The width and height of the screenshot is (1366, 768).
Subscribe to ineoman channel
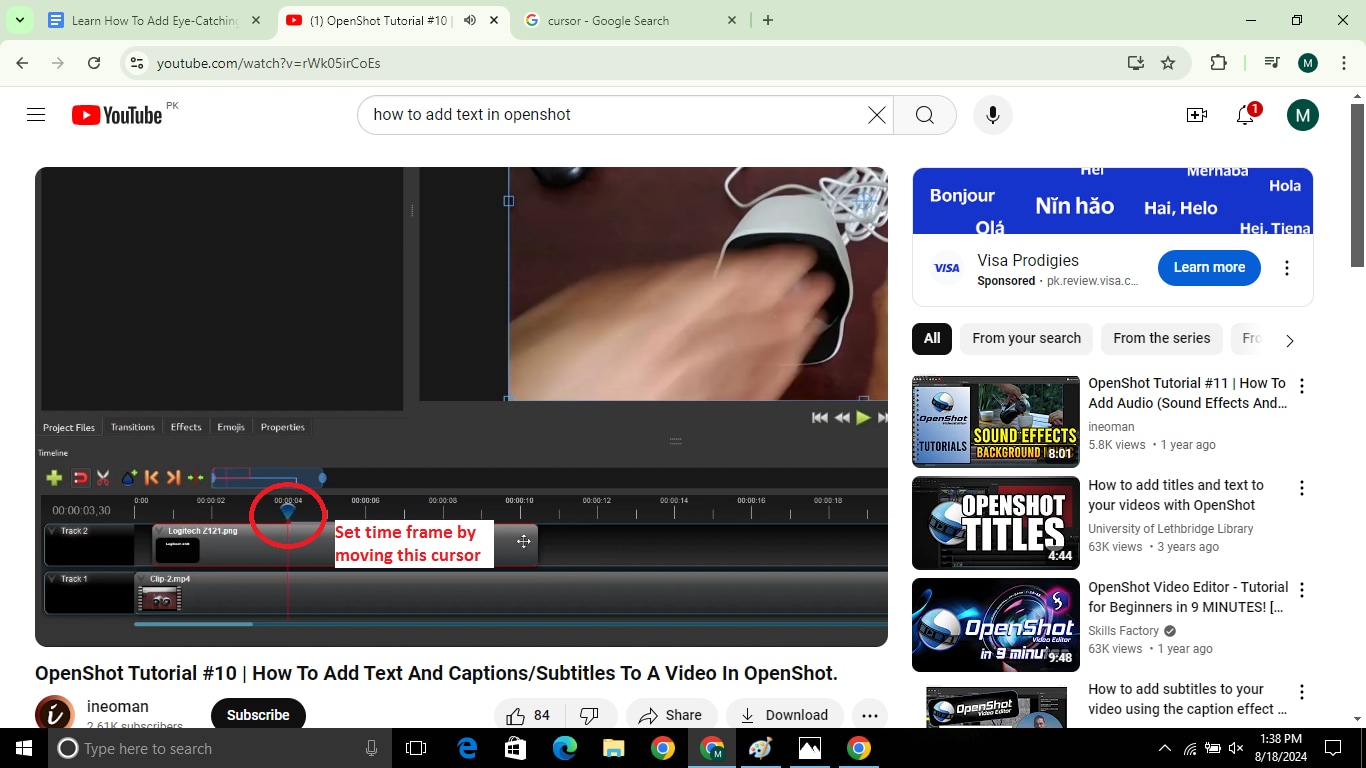[258, 715]
